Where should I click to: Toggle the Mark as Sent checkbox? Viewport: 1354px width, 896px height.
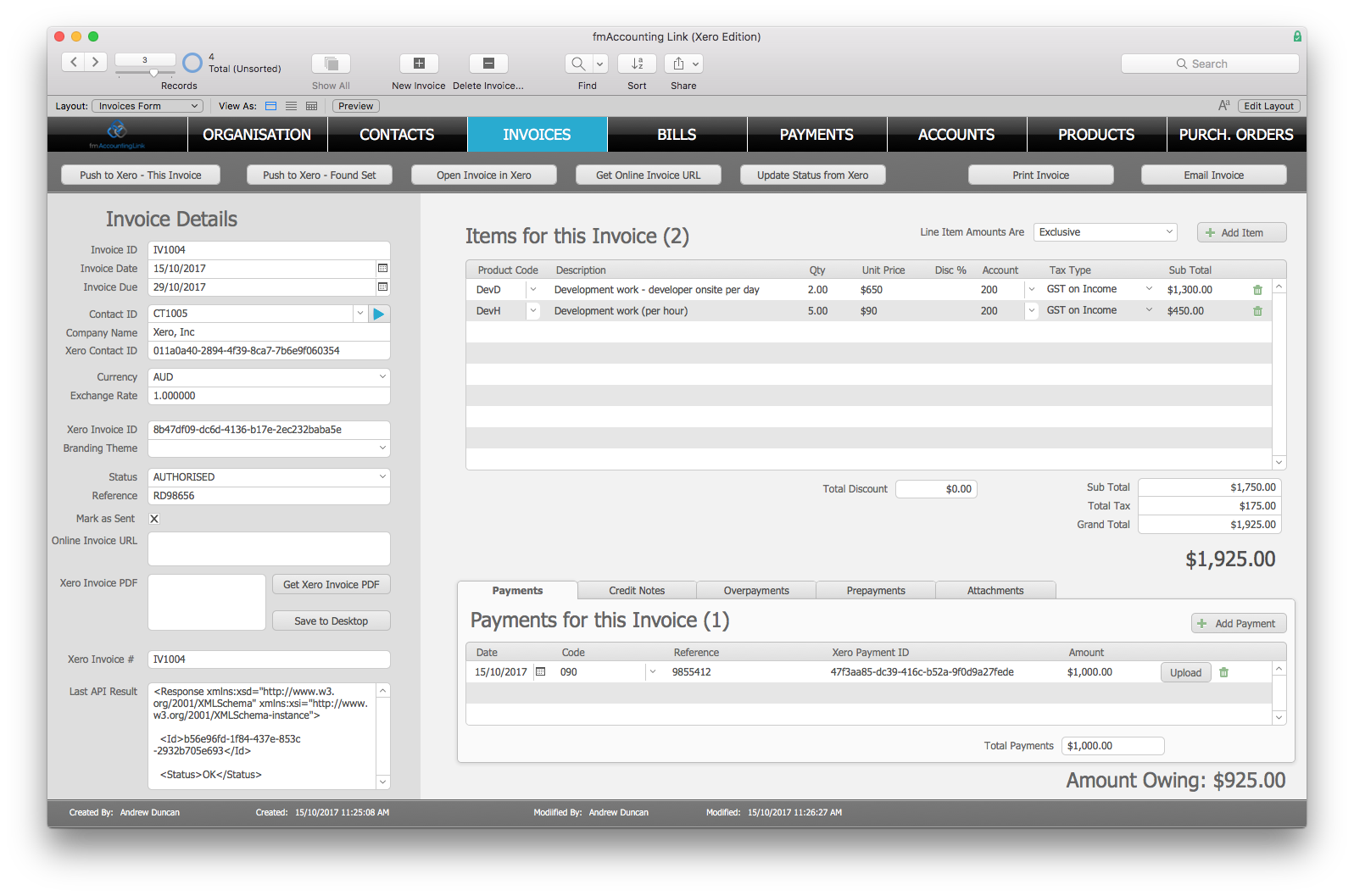(x=154, y=519)
